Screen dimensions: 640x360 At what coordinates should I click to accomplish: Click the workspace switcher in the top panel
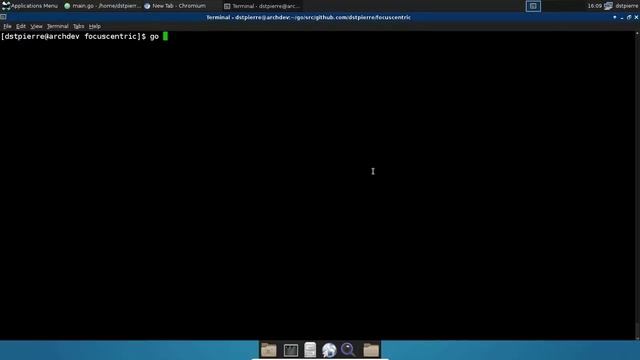tap(533, 6)
